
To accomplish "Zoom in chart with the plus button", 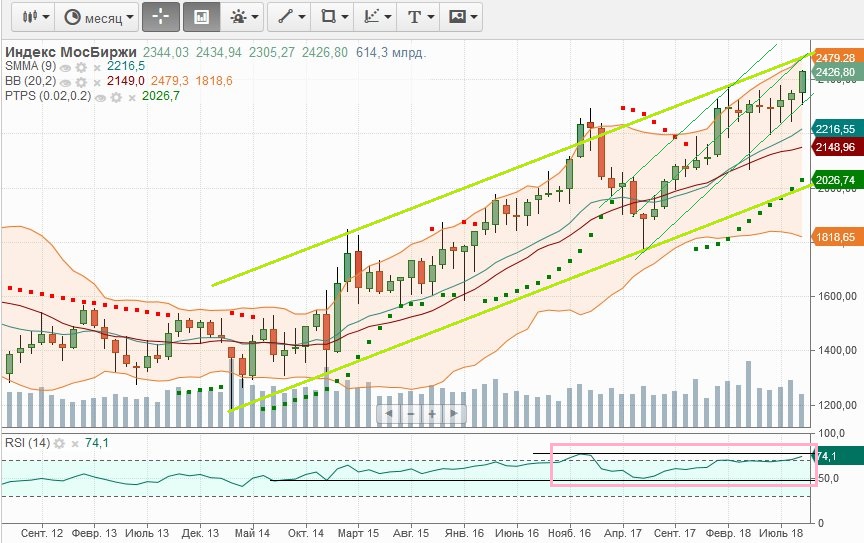I will point(433,413).
